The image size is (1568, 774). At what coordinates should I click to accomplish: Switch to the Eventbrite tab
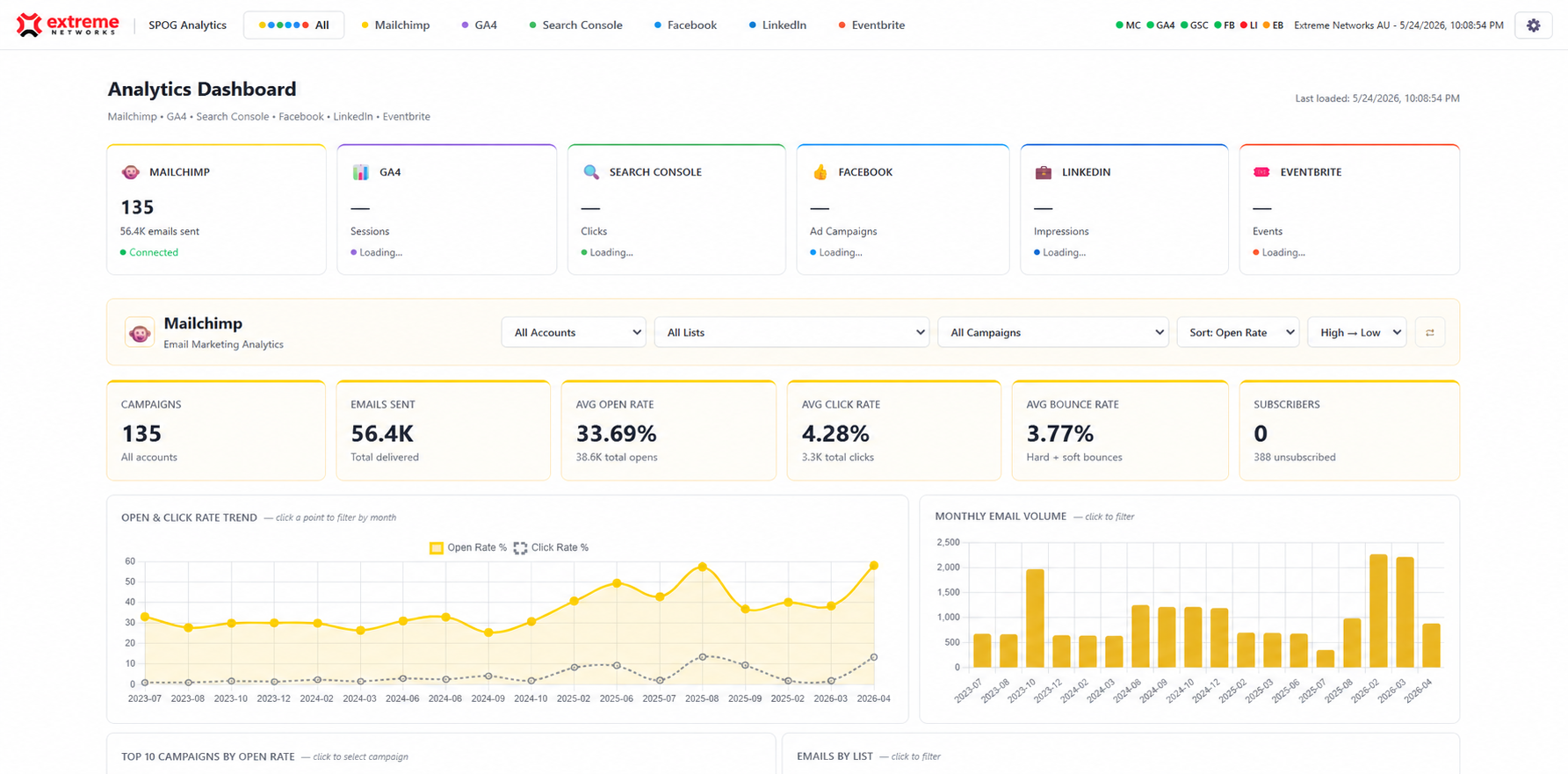click(871, 25)
